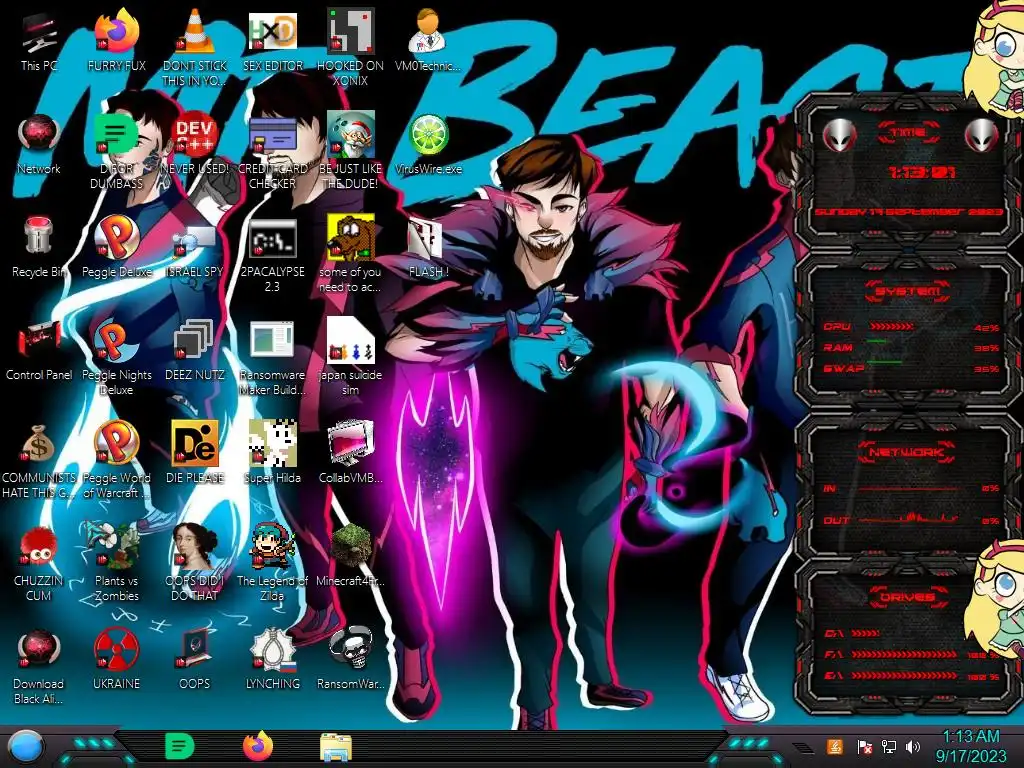Click the volume speaker tray icon
The width and height of the screenshot is (1024, 768).
point(913,746)
